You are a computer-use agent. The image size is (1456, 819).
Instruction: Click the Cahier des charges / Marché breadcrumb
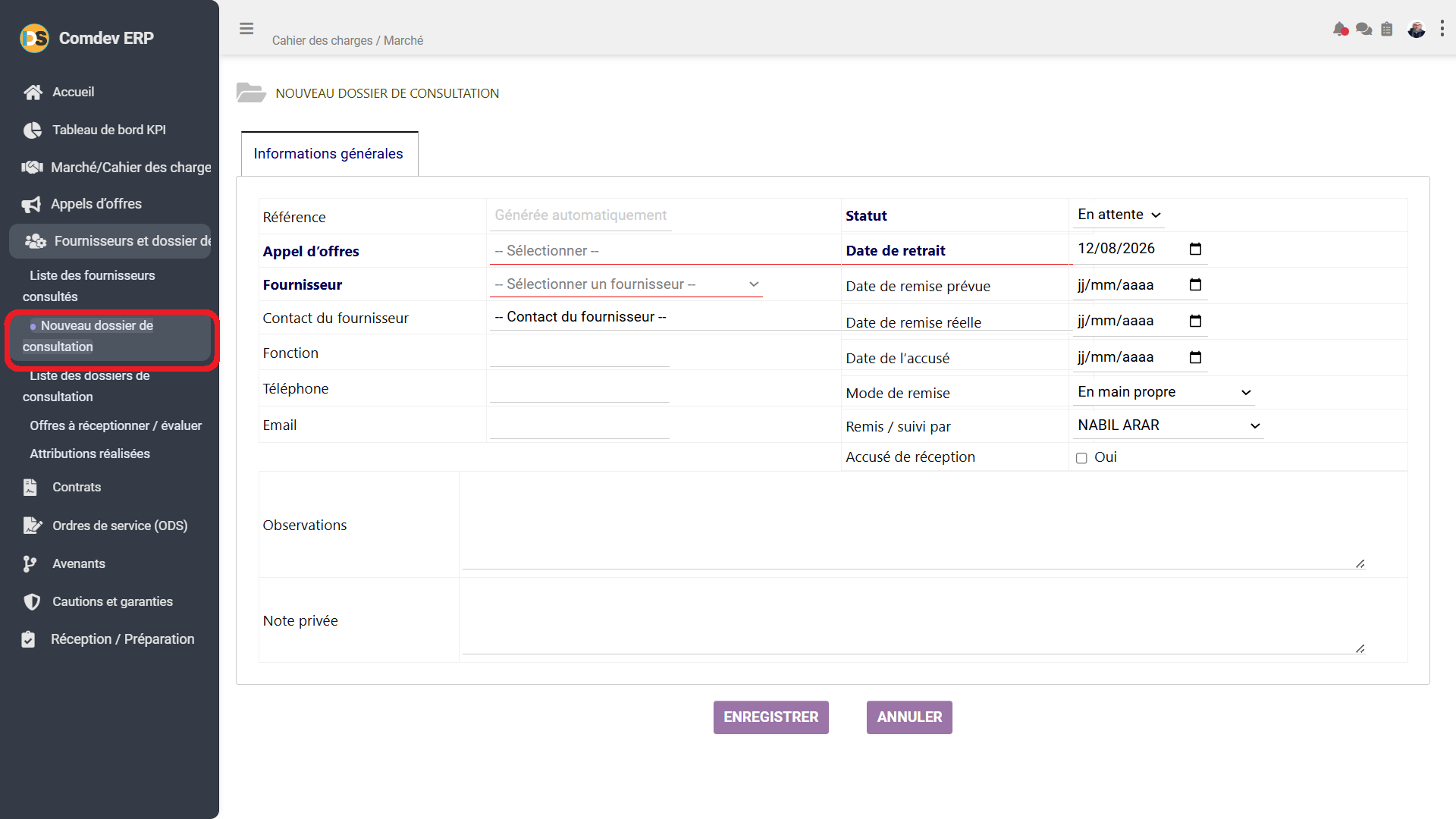(x=347, y=41)
